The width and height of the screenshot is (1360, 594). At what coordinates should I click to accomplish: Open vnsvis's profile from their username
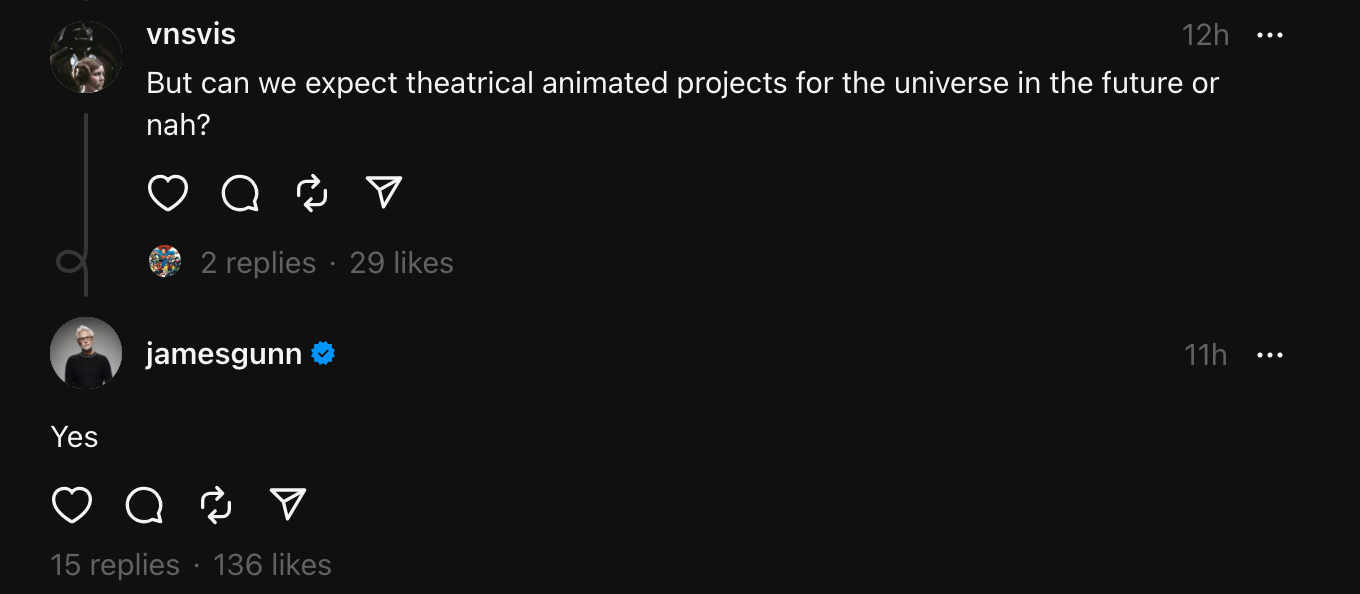click(x=190, y=33)
